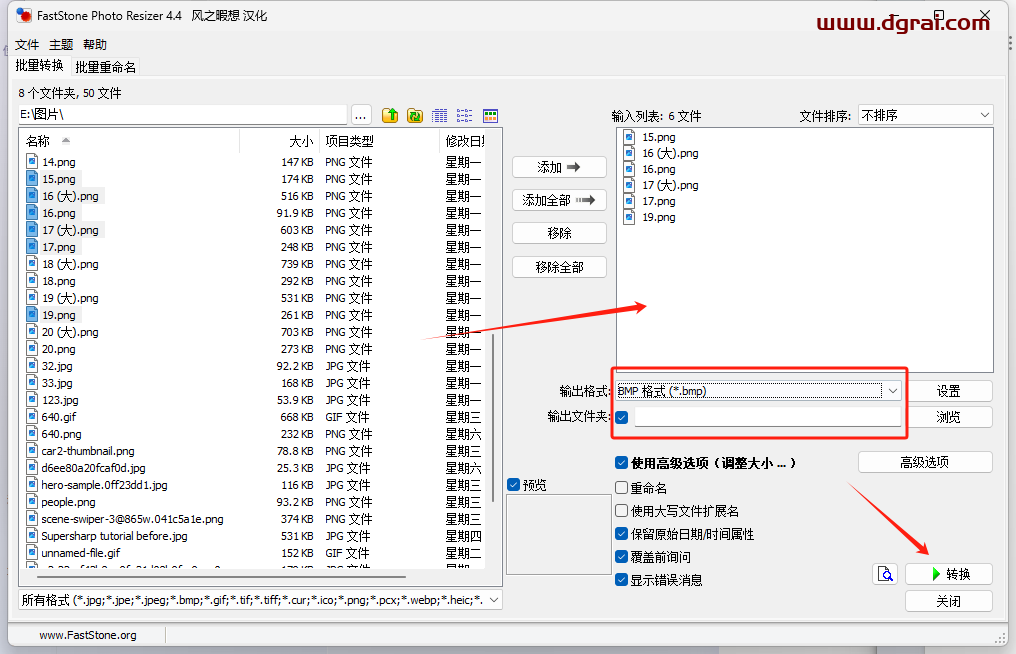Click the 关闭 button
Screen dimensions: 1016x654
[949, 601]
